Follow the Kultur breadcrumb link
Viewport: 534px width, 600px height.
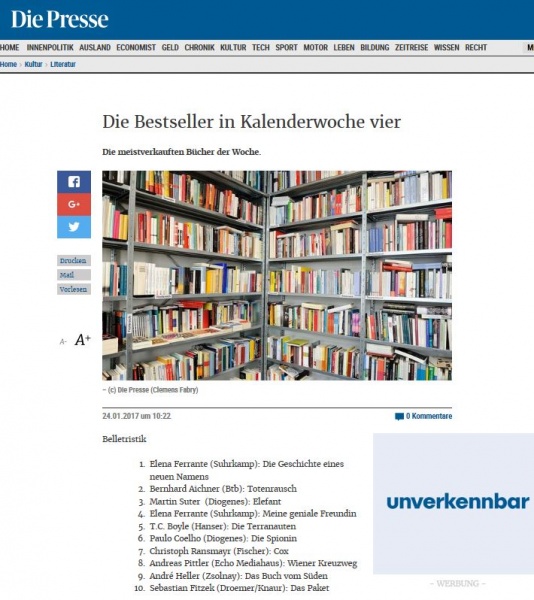point(33,64)
